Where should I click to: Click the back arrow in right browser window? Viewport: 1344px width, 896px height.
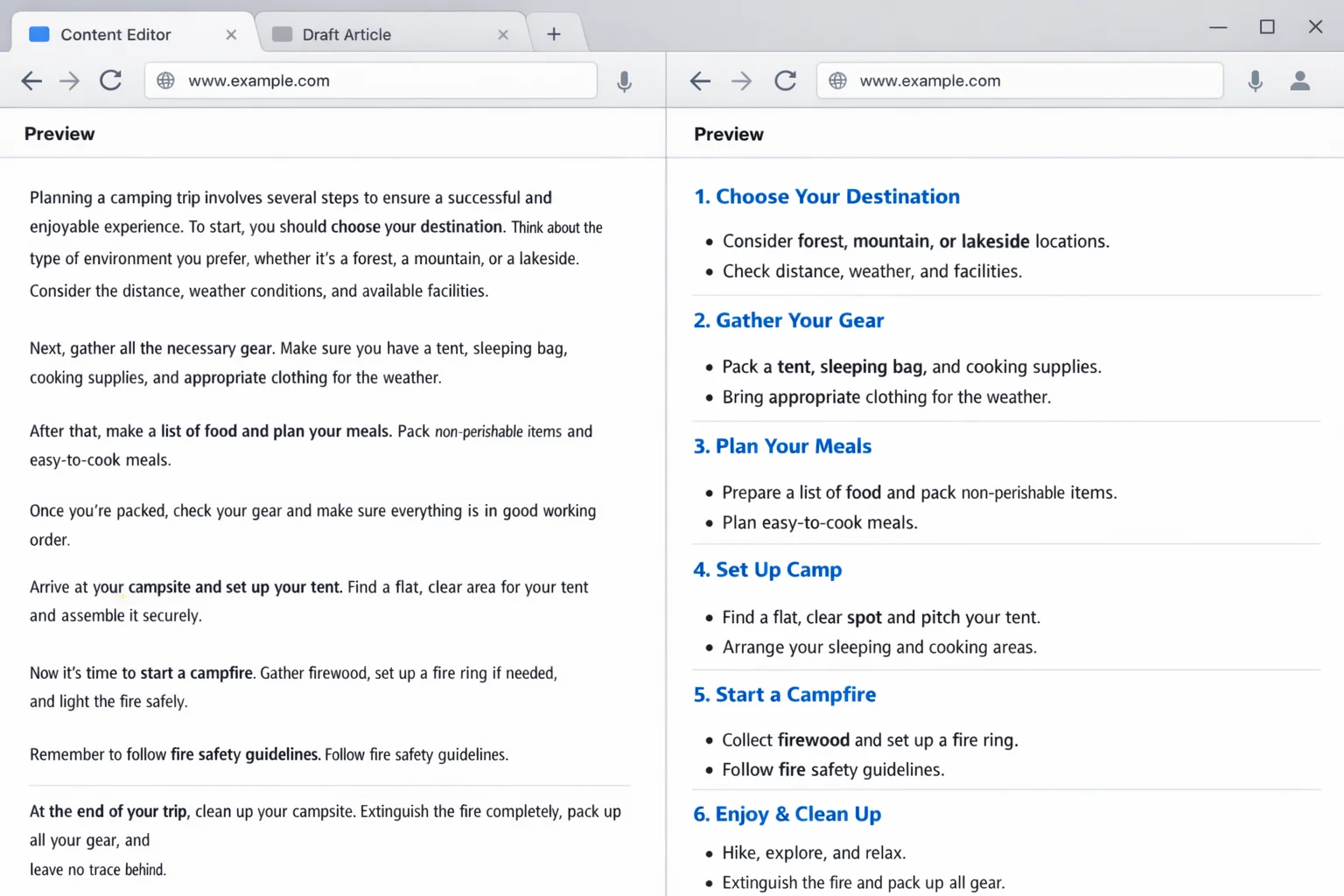(x=700, y=80)
